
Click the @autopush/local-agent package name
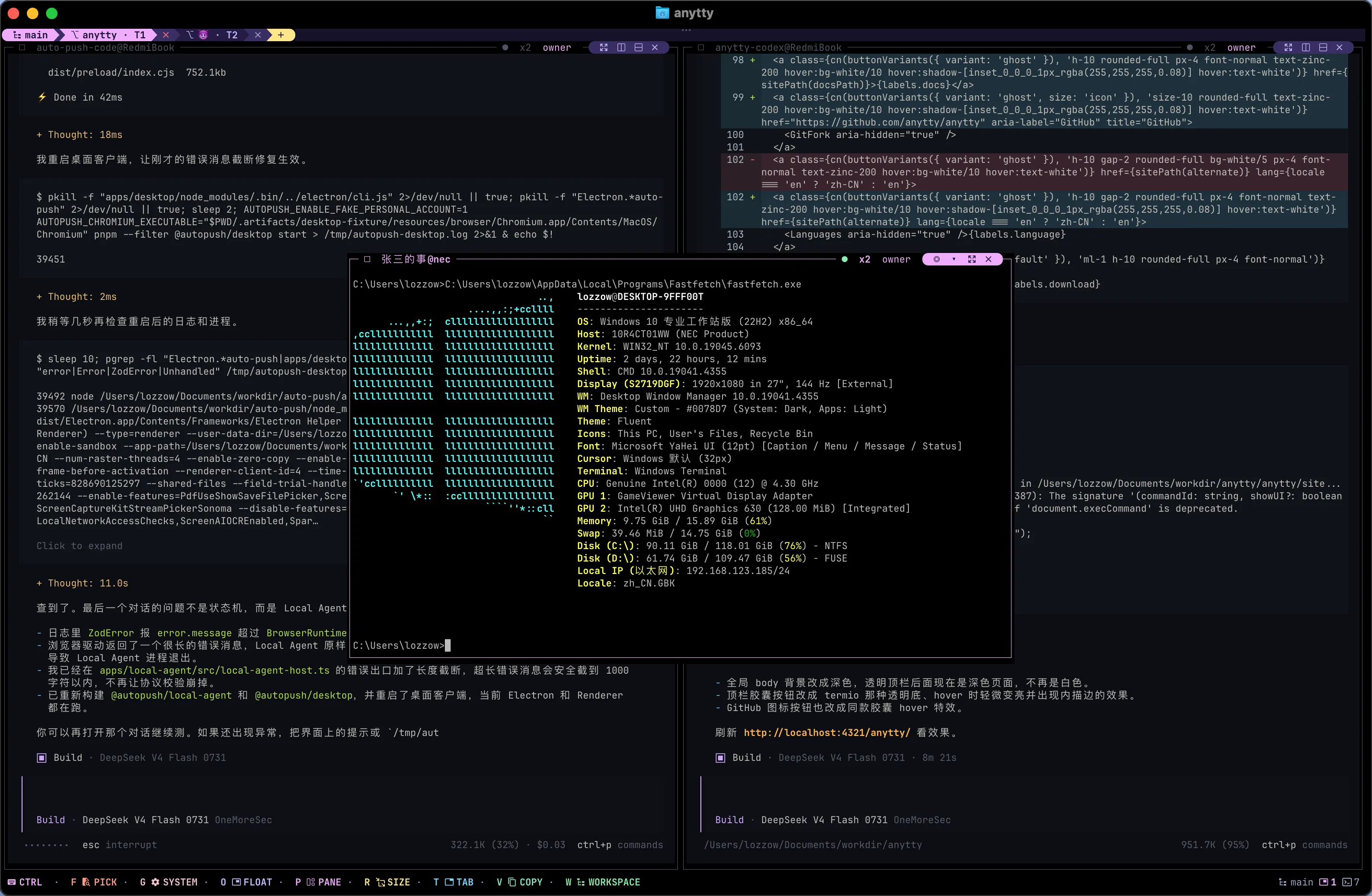[x=171, y=696]
